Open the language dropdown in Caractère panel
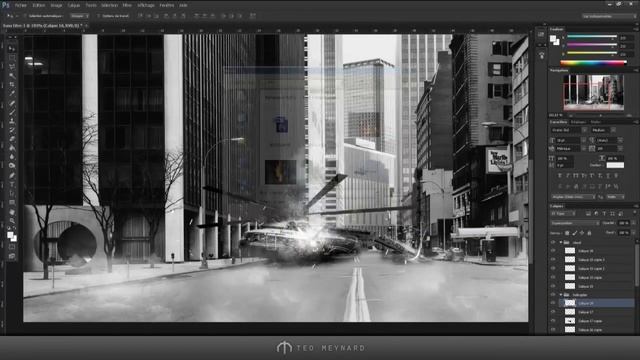The height and width of the screenshot is (360, 640). pos(573,197)
